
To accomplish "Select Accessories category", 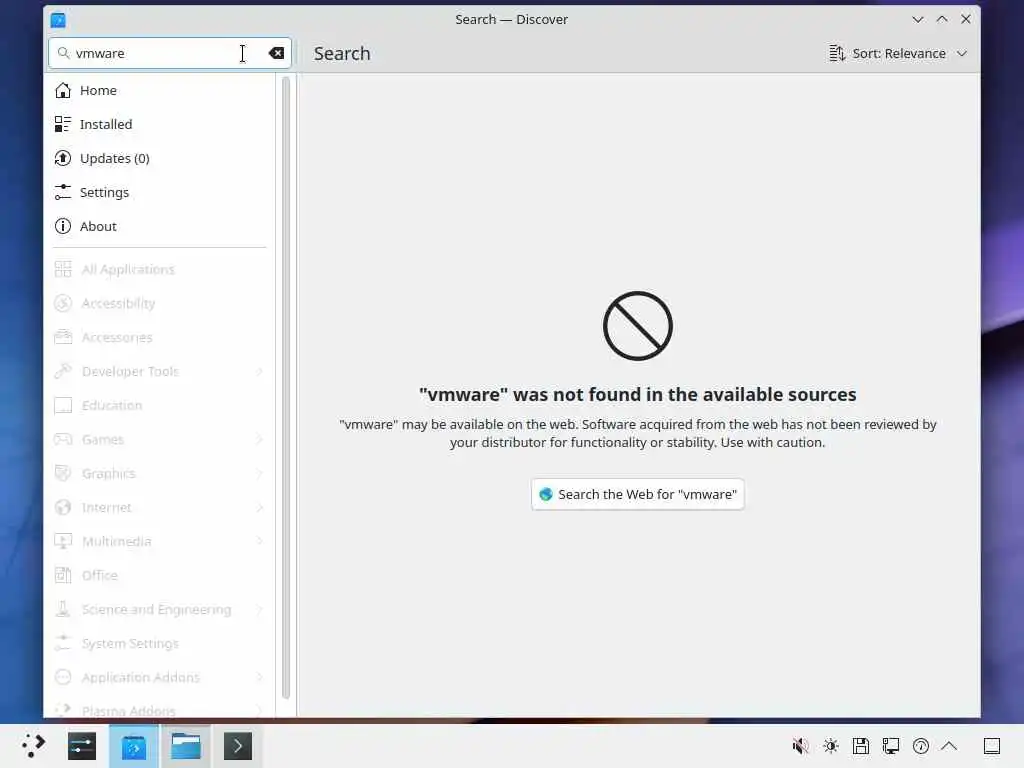I will tap(159, 337).
